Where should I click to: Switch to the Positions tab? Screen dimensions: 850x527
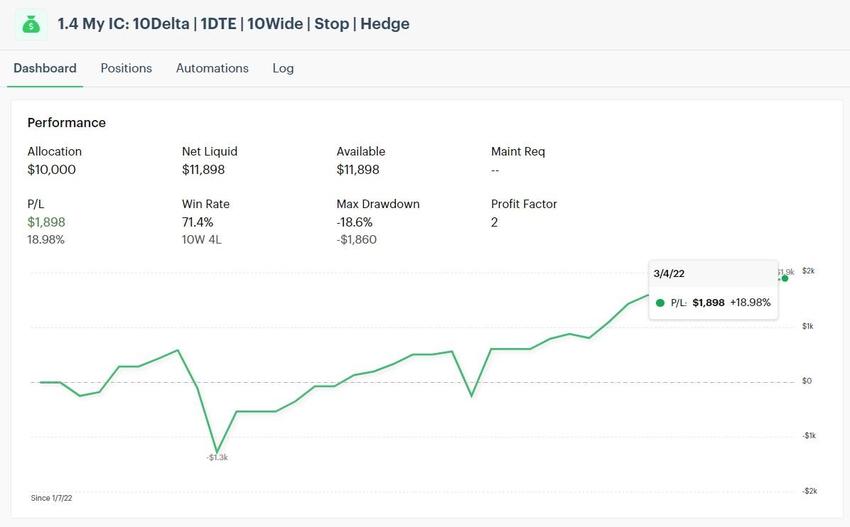pos(126,68)
